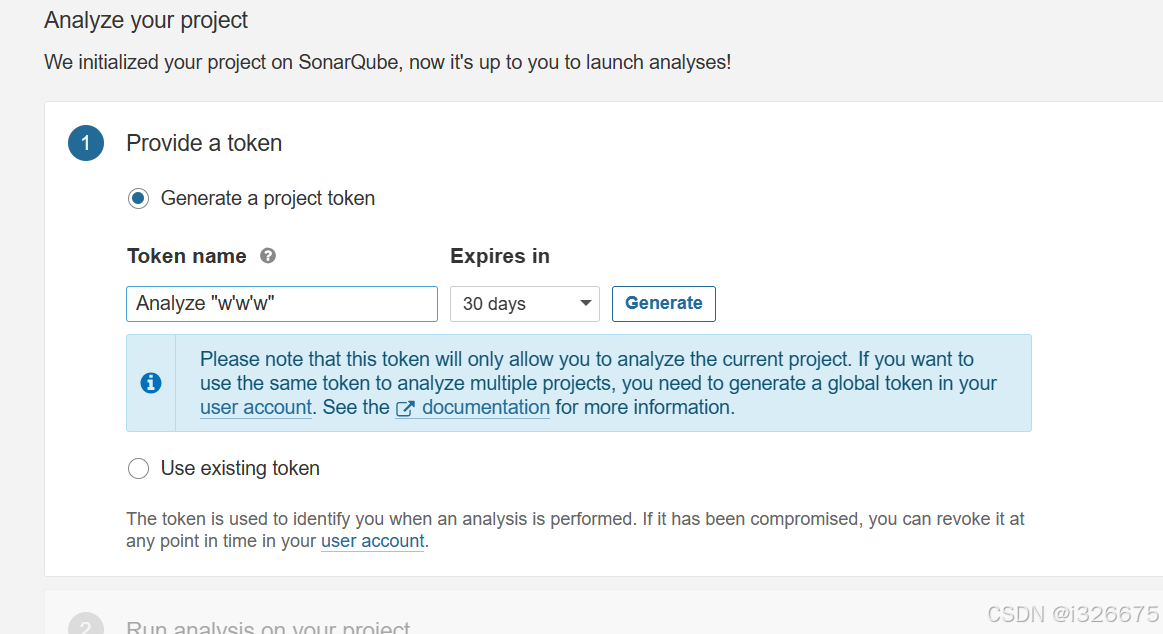Viewport: 1163px width, 634px height.
Task: Focus the Token name input field
Action: (x=282, y=304)
